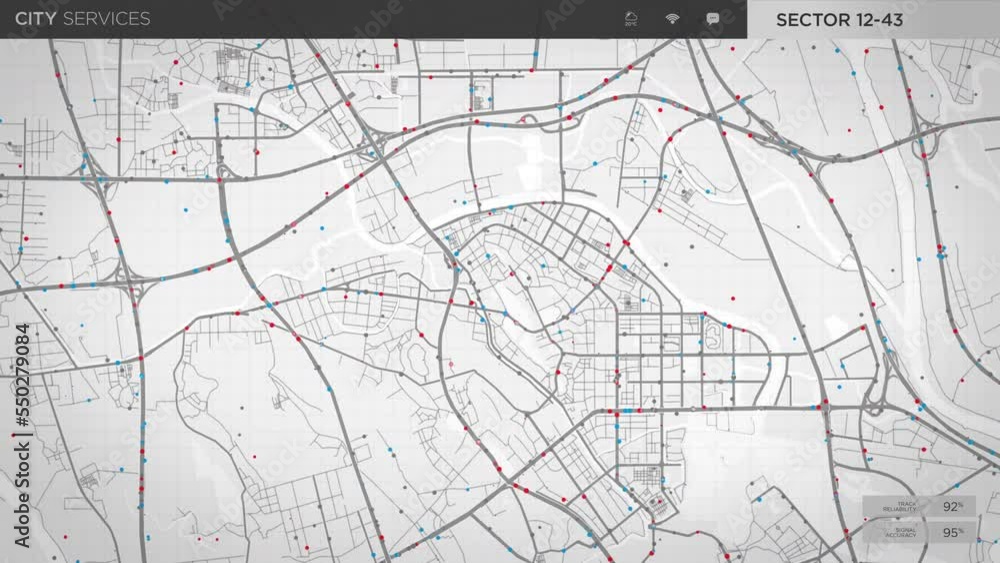Open the Track Reliability 92% panel
This screenshot has width=1000, height=563.
pos(919,507)
